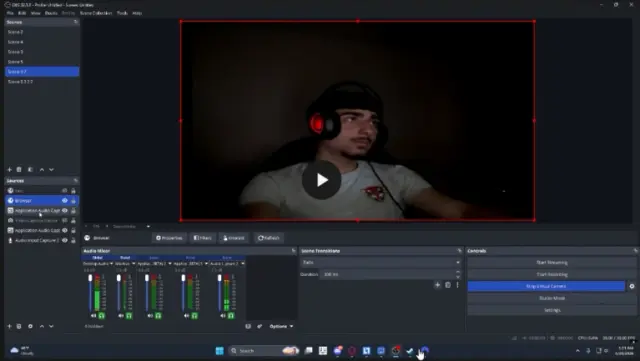Open scene filters icon in Scenes toolbar
The height and width of the screenshot is (361, 640).
30,169
